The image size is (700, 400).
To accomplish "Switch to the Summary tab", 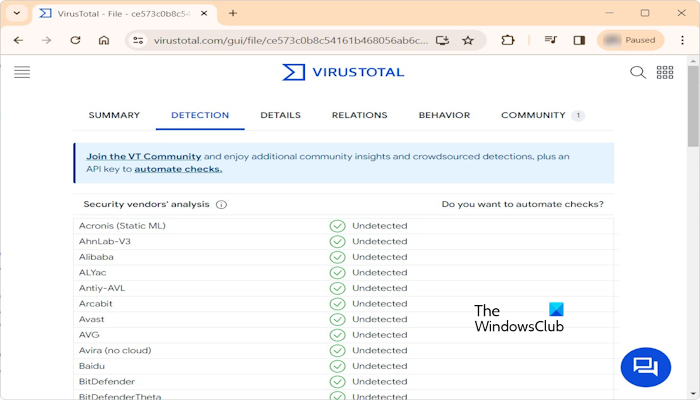I will click(x=114, y=115).
